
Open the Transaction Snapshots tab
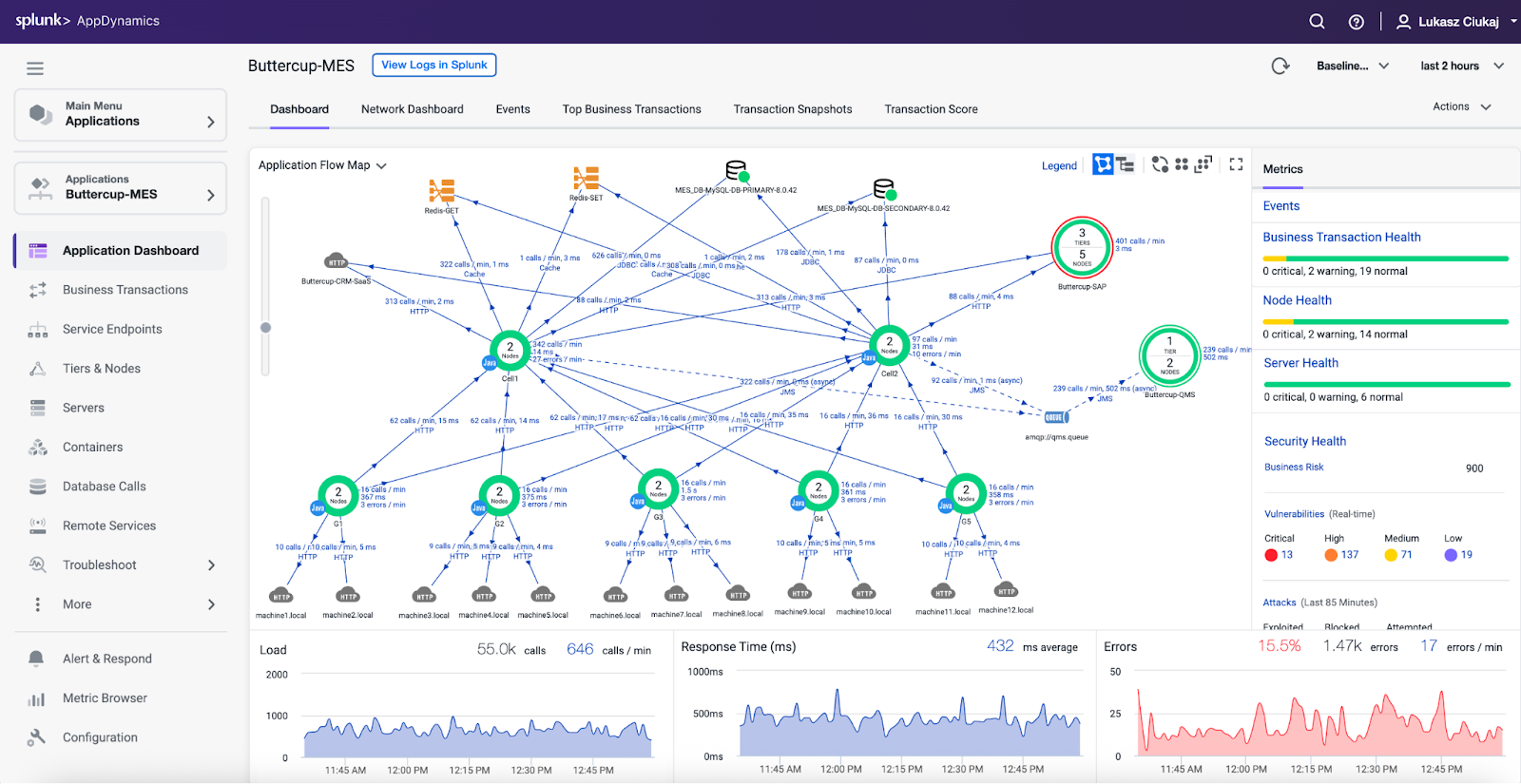point(793,109)
